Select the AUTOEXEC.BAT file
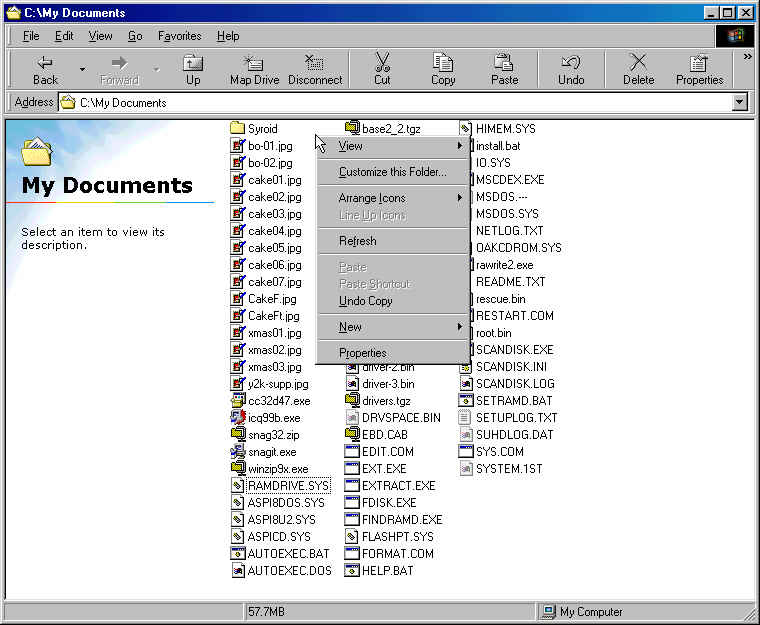760x625 pixels. coord(288,553)
